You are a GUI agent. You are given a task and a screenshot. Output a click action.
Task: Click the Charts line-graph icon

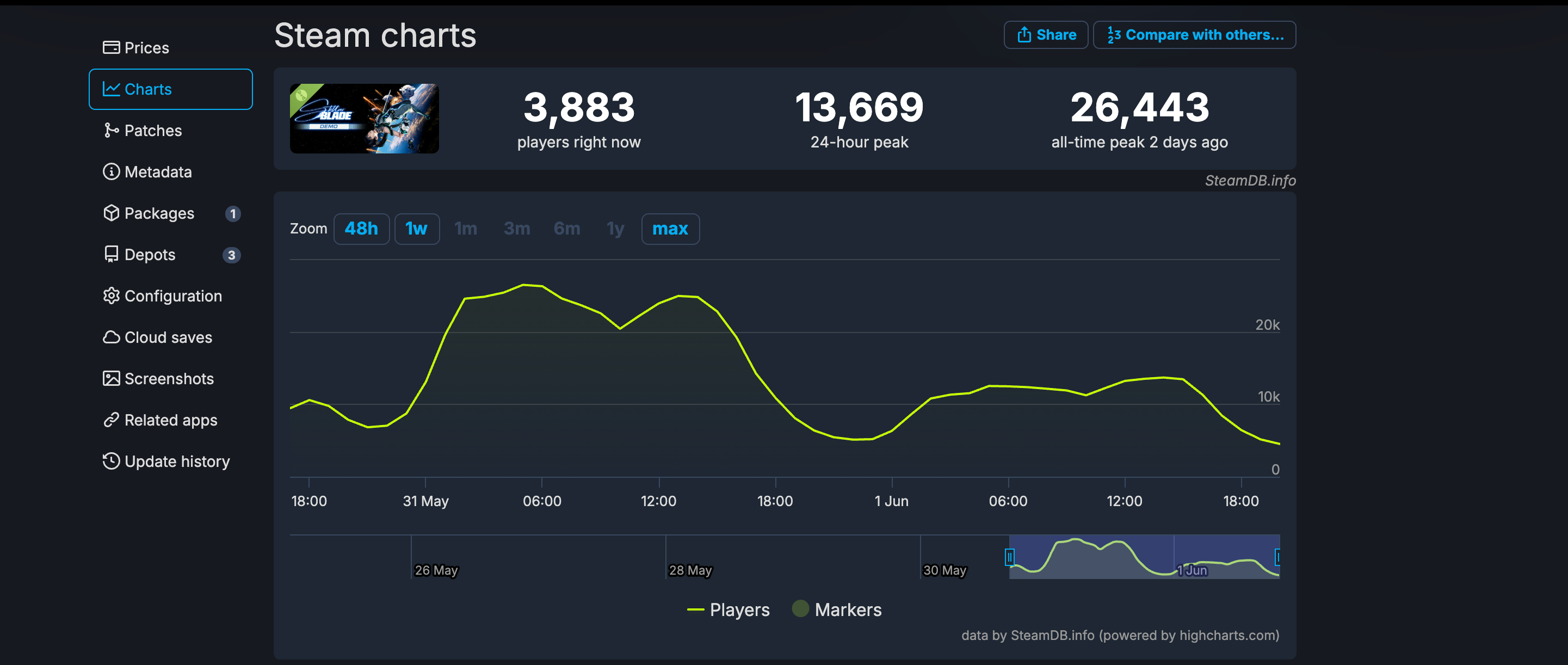click(112, 89)
